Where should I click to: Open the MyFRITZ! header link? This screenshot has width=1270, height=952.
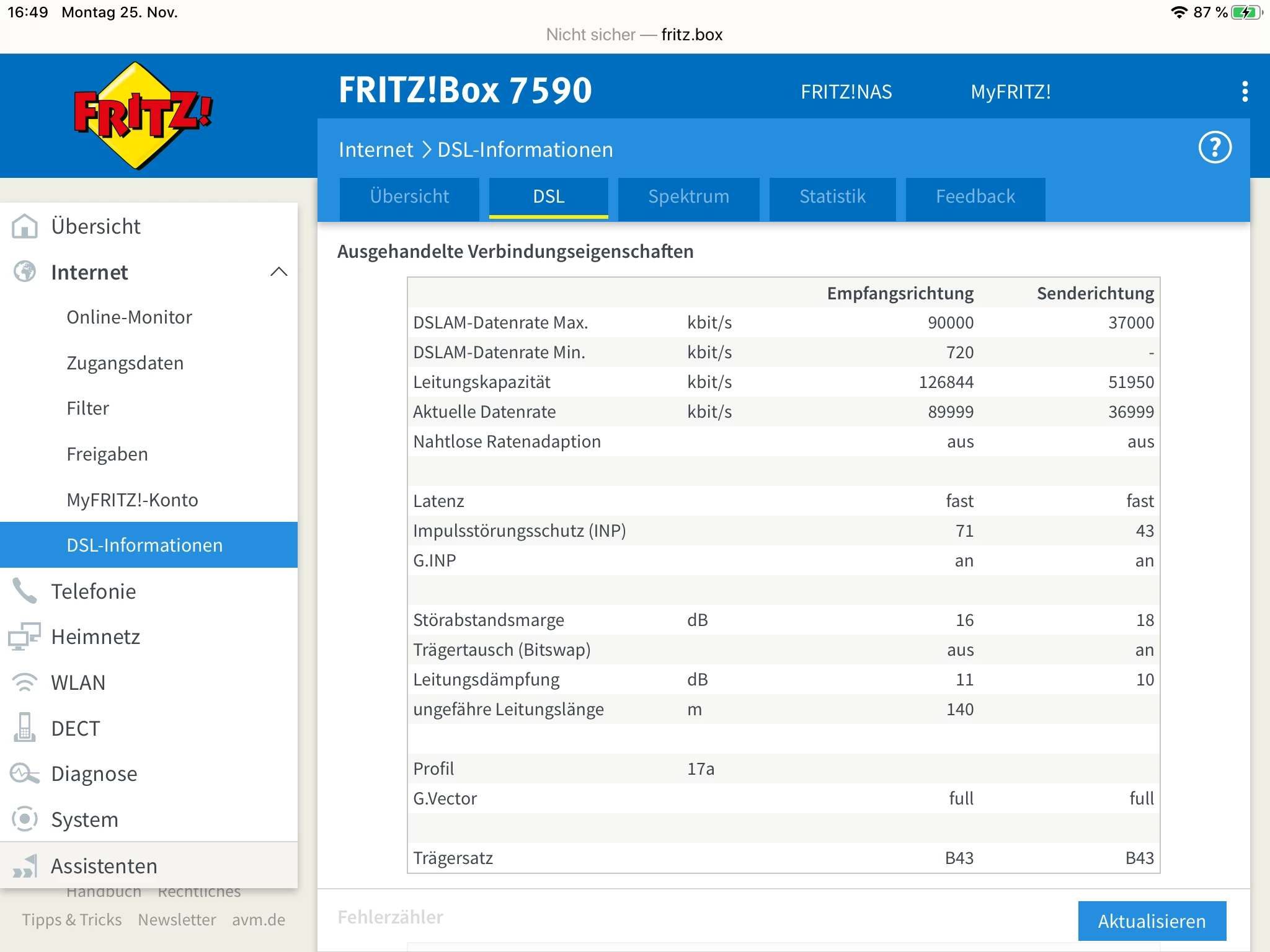[1010, 92]
